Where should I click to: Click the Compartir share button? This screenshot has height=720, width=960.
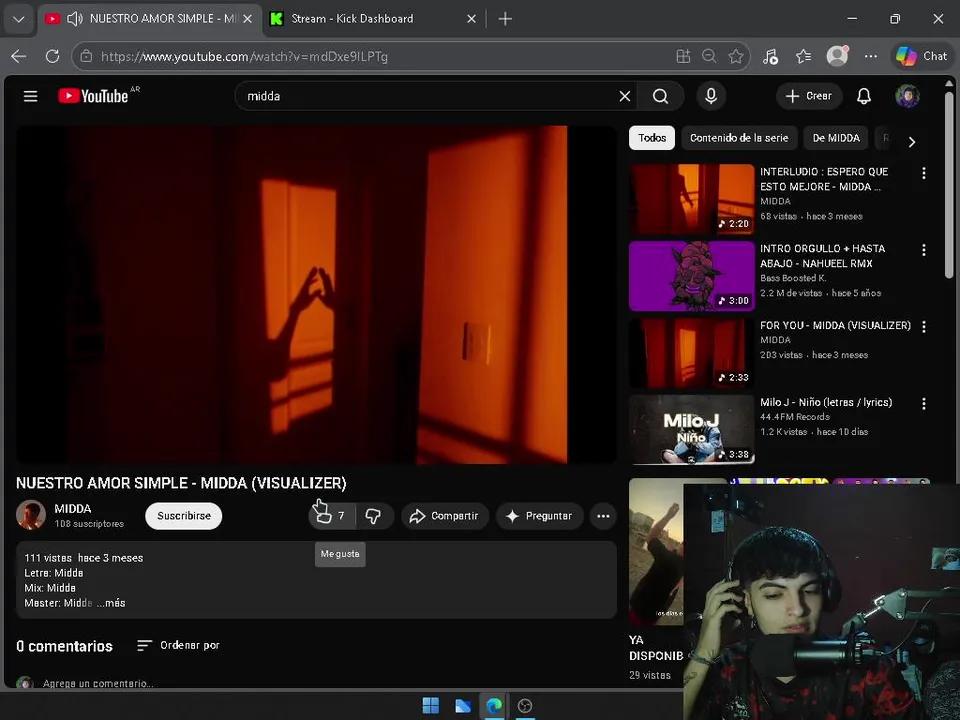tap(445, 515)
